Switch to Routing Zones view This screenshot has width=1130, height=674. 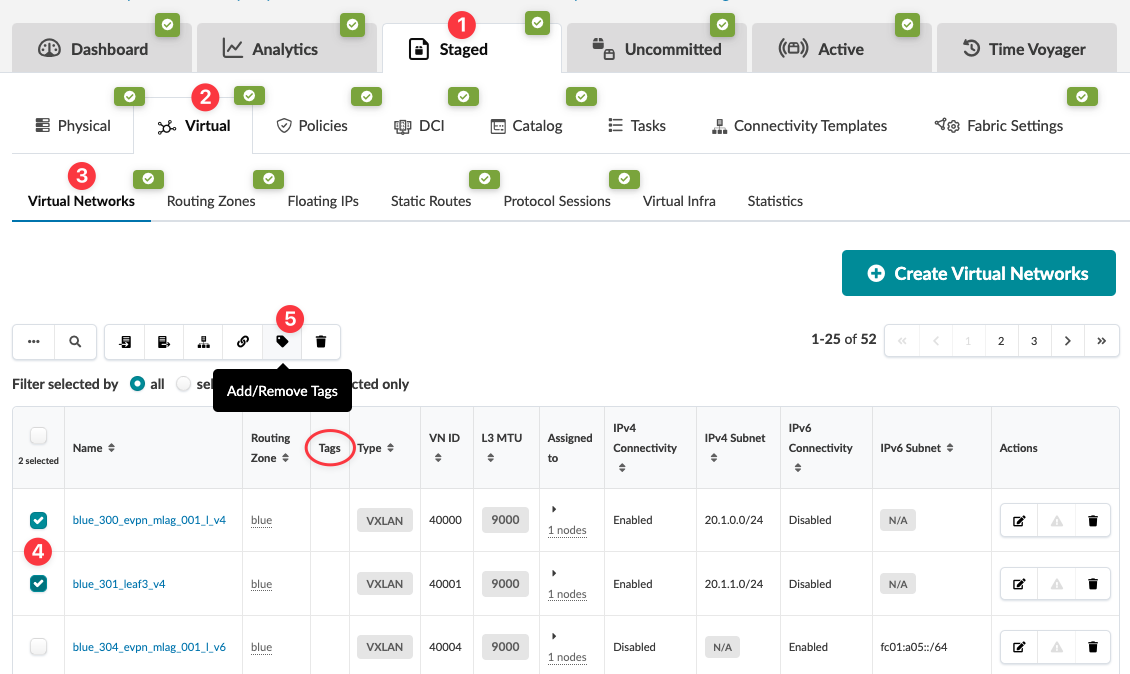click(211, 201)
